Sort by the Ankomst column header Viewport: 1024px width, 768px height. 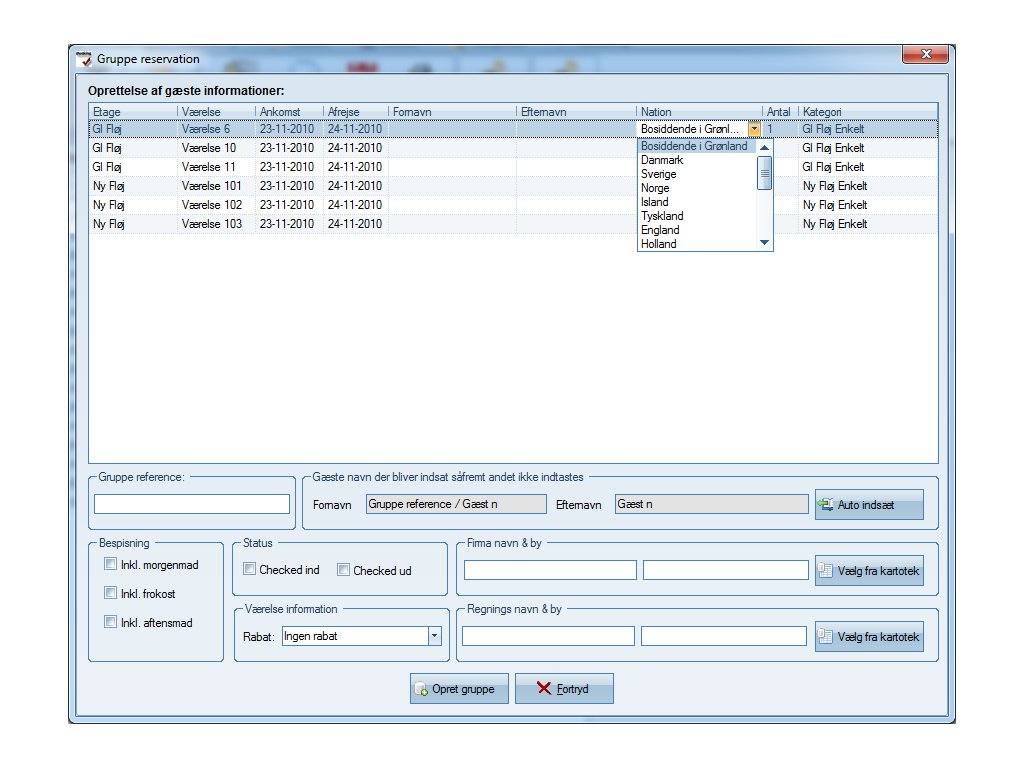[x=288, y=112]
